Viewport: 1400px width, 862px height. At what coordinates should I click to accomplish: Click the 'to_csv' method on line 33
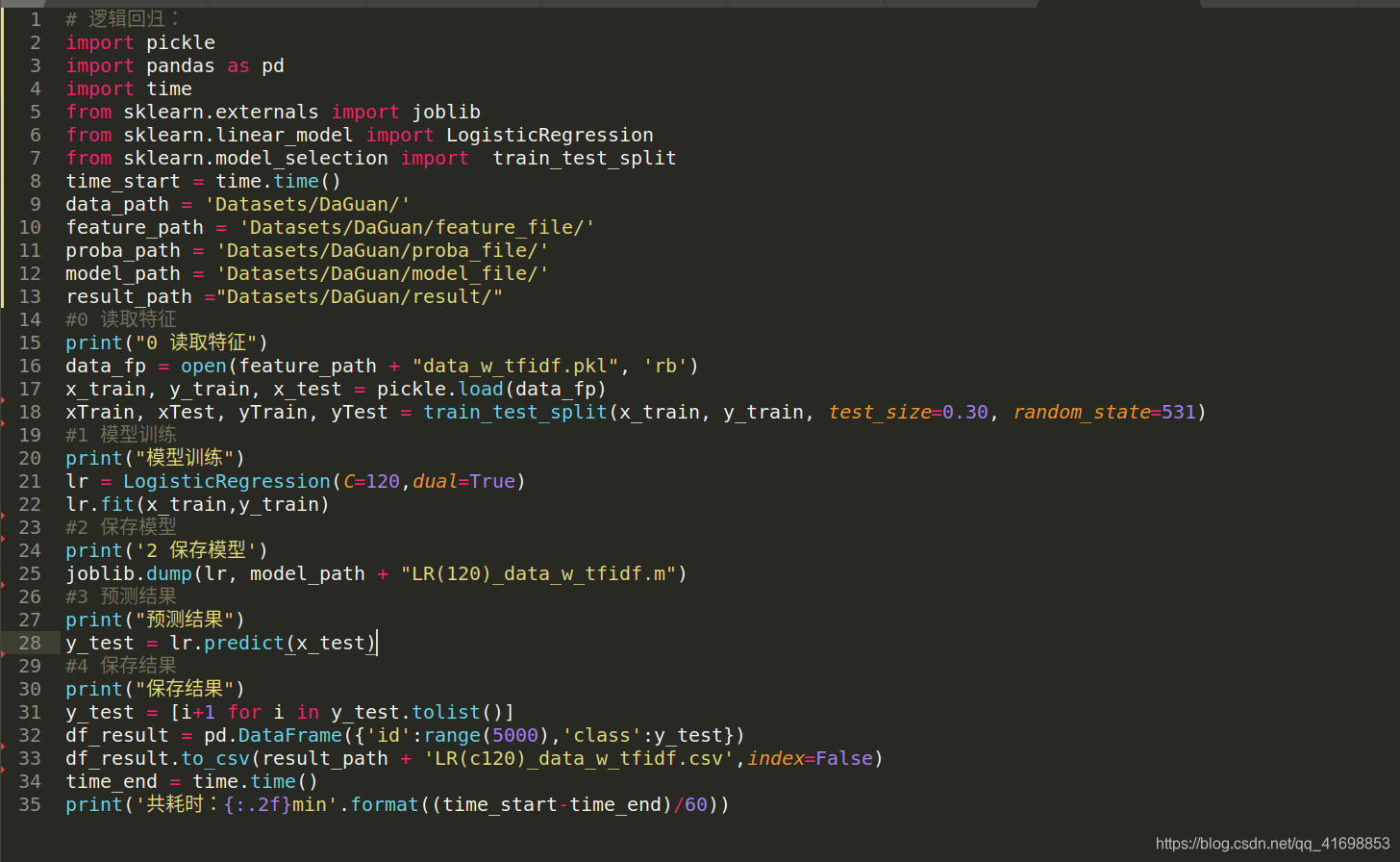click(x=215, y=758)
